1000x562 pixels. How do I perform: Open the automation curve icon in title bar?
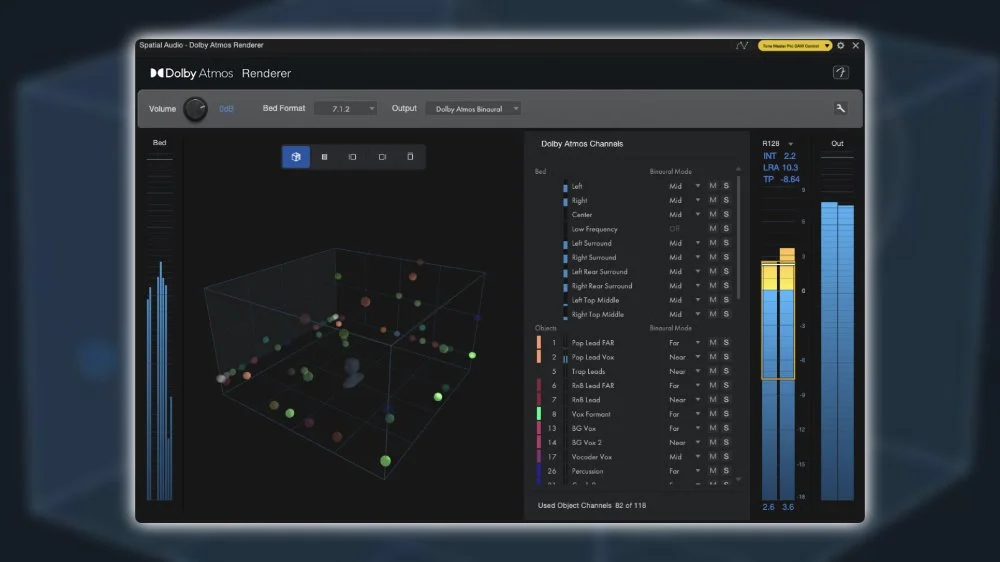pyautogui.click(x=742, y=45)
